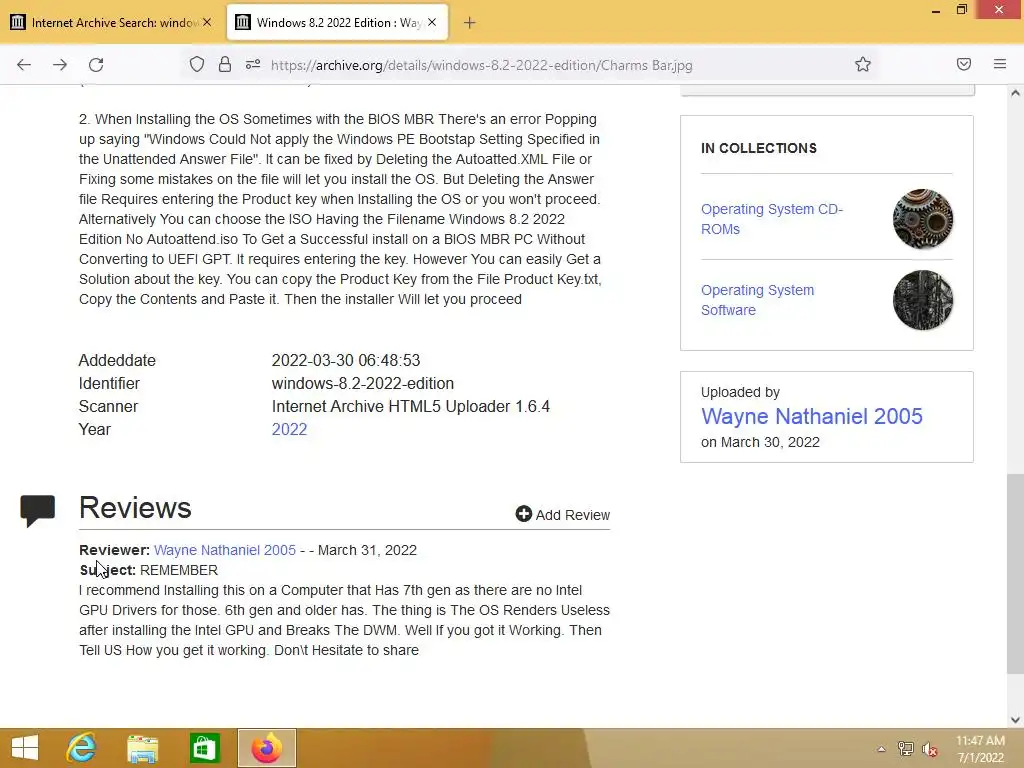Click the Firefox taskbar icon
Image resolution: width=1024 pixels, height=768 pixels.
click(x=266, y=748)
